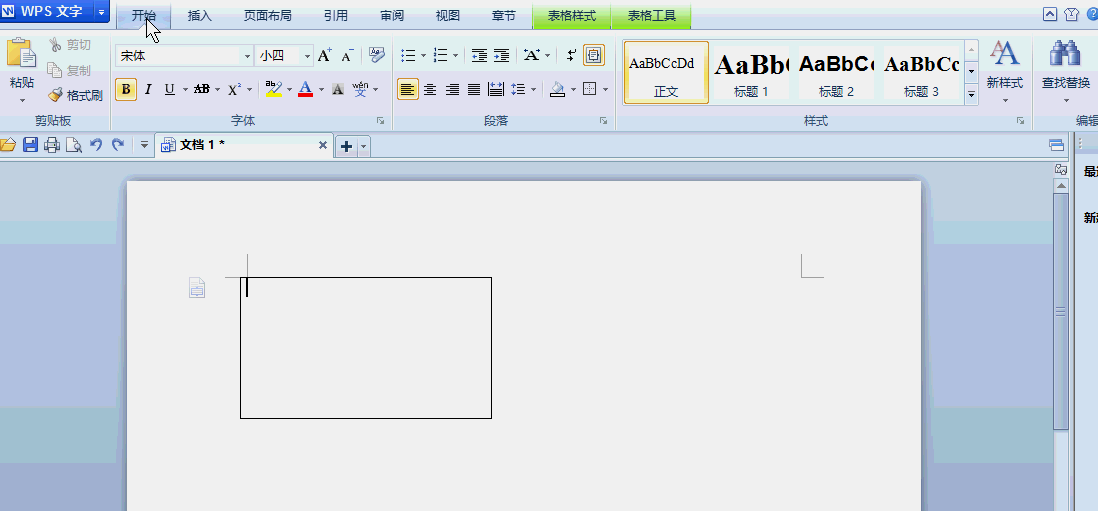Open 查找替换 binoculars button

(1066, 71)
